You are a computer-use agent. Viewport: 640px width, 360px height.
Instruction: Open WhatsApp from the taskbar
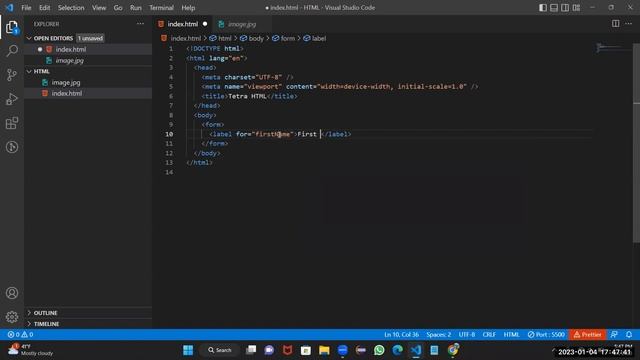click(x=379, y=350)
